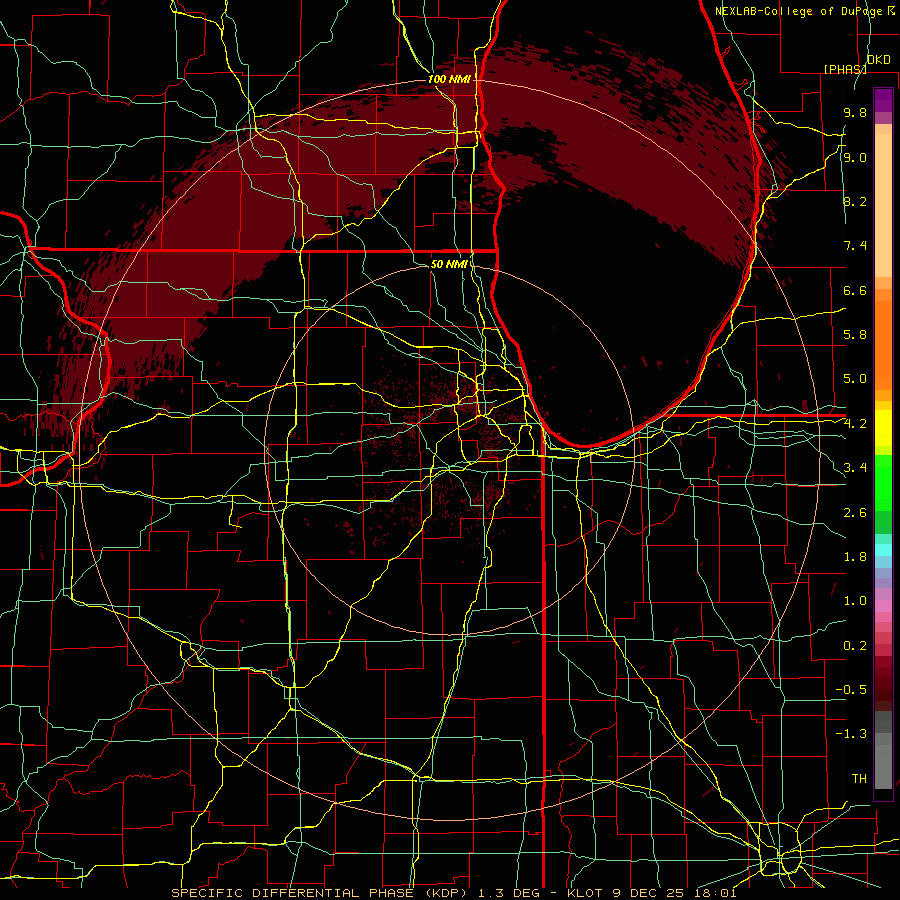Click the 9.8 value on the color scale

click(x=855, y=112)
